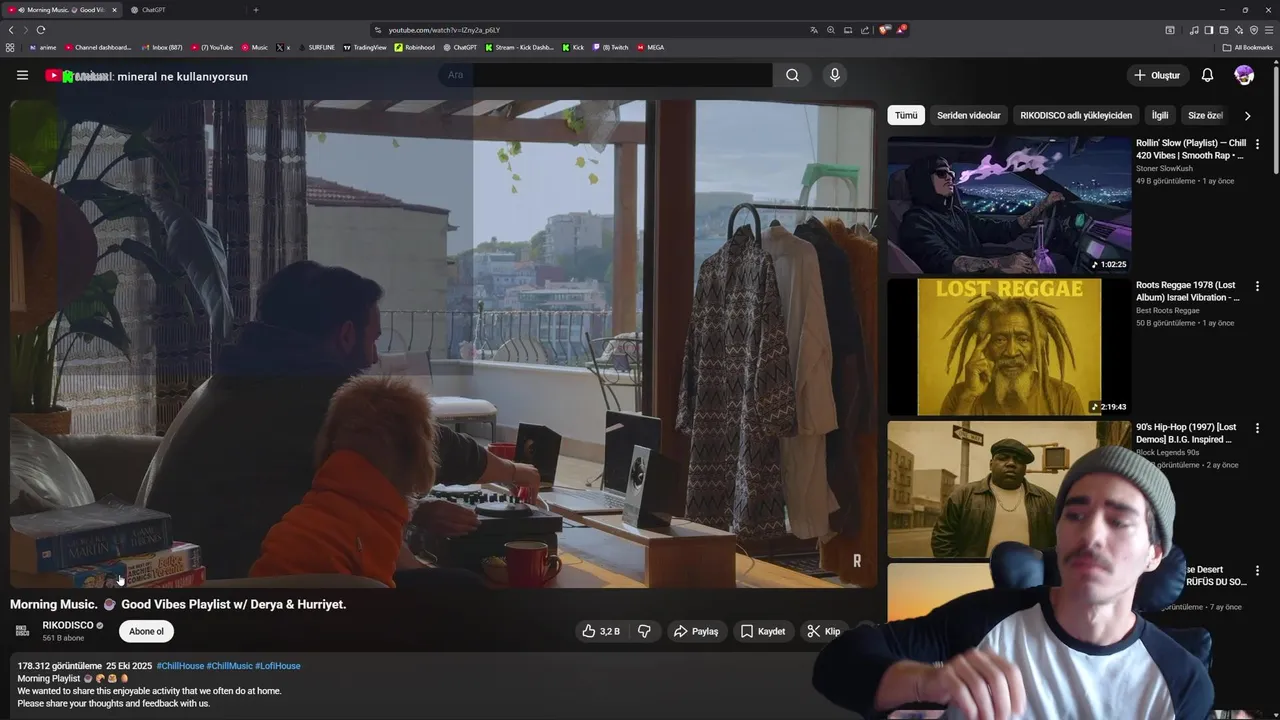Screen dimensions: 1280x720
Task: Open the Leo AI sparkle icon
Action: click(x=1239, y=30)
